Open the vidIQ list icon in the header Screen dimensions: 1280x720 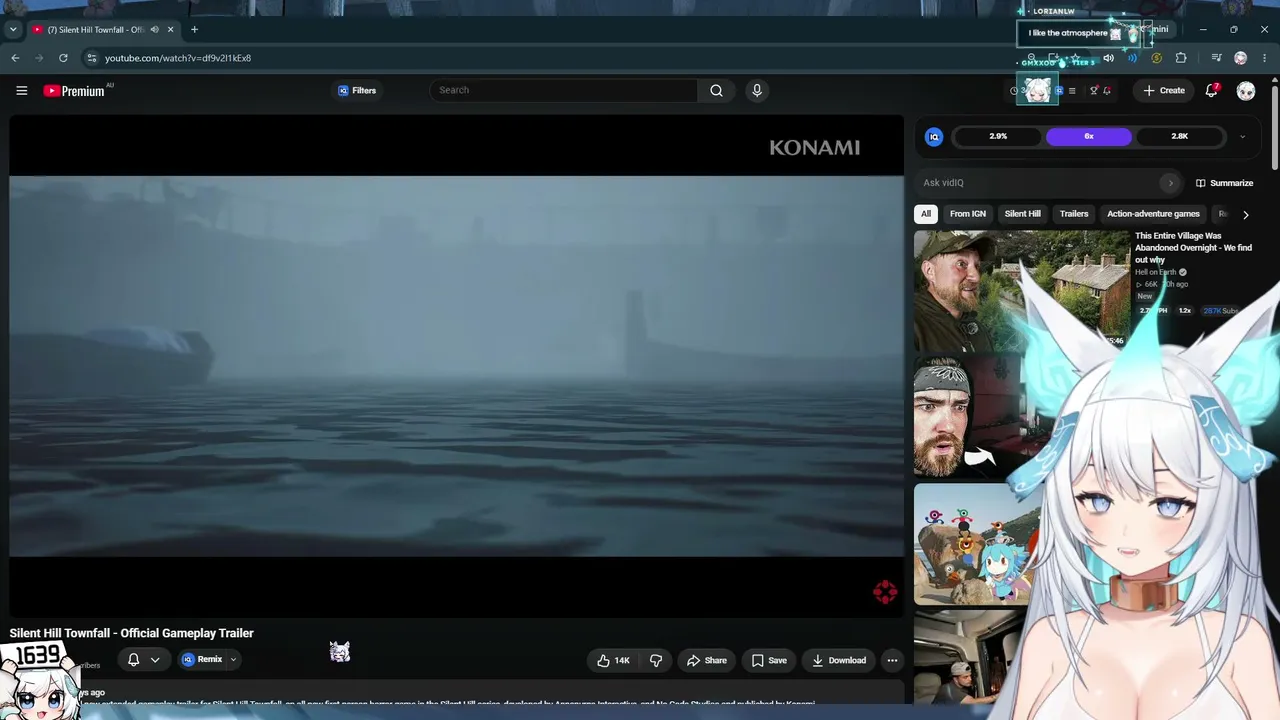click(1072, 91)
